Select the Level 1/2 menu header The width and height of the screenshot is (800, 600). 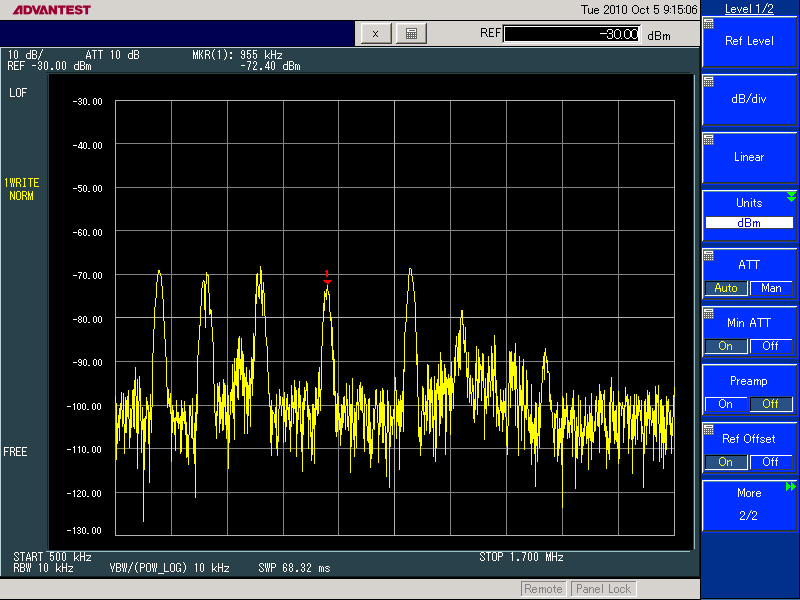tap(749, 8)
